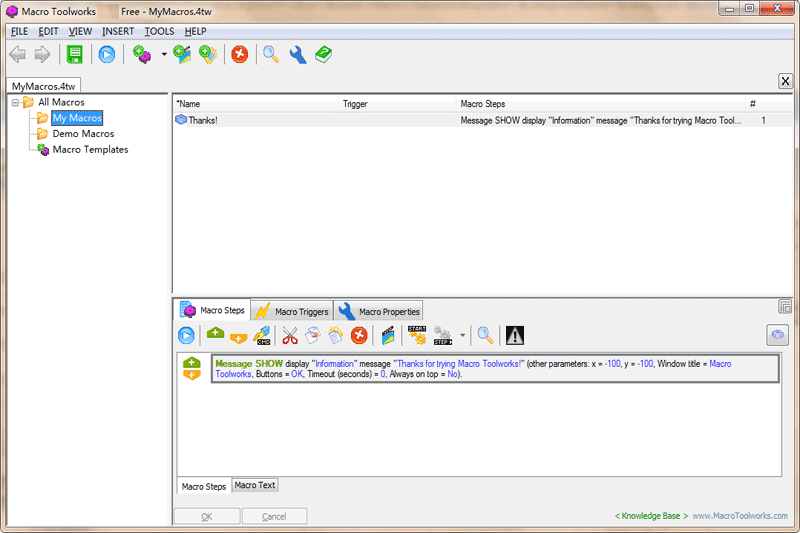Click the black warning triangle icon

[x=514, y=336]
